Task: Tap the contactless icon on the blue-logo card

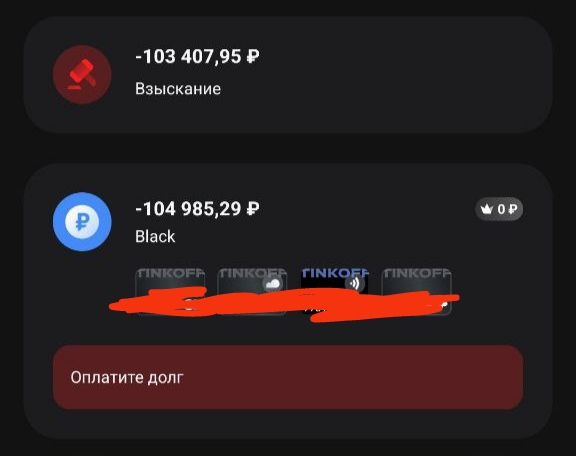Action: (x=354, y=283)
